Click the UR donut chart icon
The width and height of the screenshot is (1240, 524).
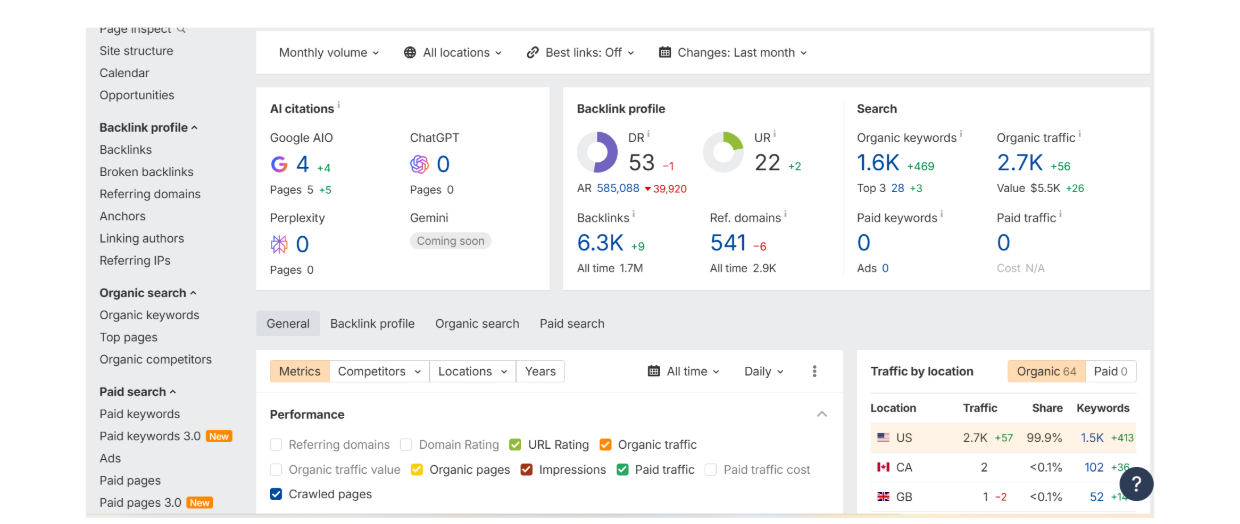pyautogui.click(x=723, y=153)
